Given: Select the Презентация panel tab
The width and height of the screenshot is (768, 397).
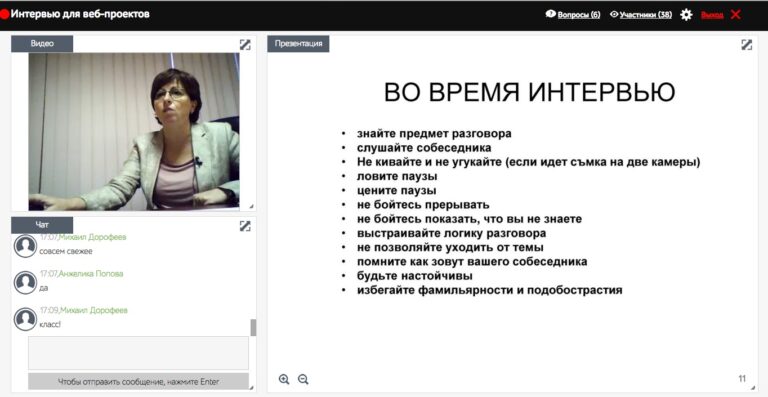Looking at the screenshot, I should (298, 44).
